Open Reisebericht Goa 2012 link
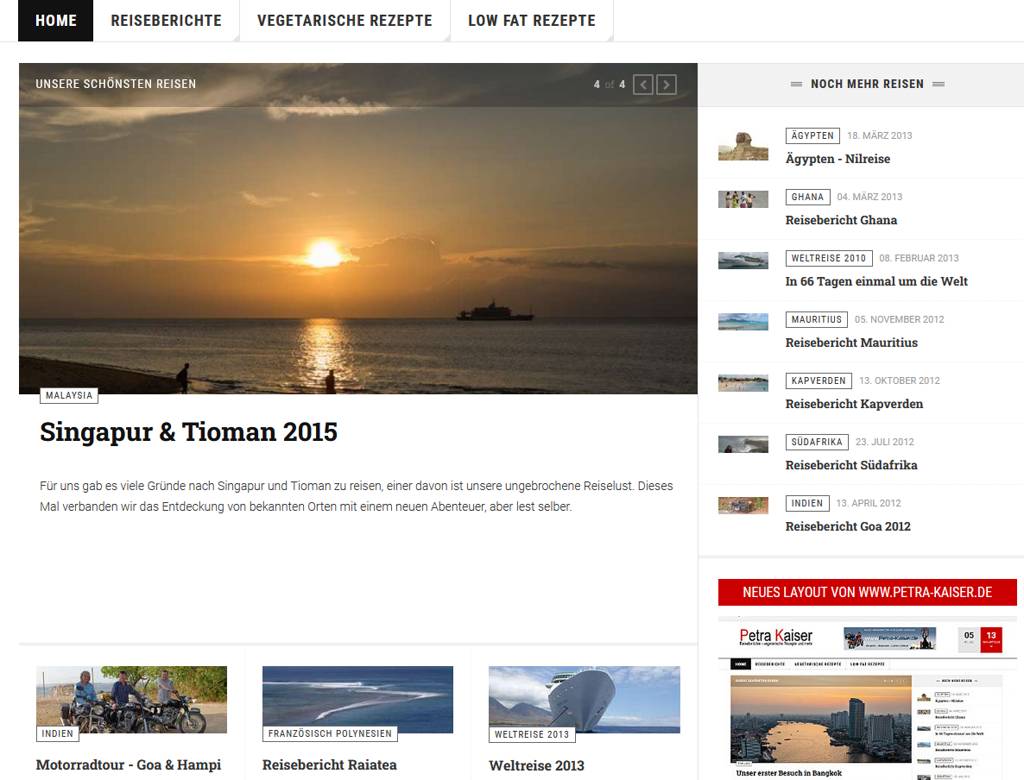This screenshot has width=1024, height=780. pyautogui.click(x=847, y=526)
